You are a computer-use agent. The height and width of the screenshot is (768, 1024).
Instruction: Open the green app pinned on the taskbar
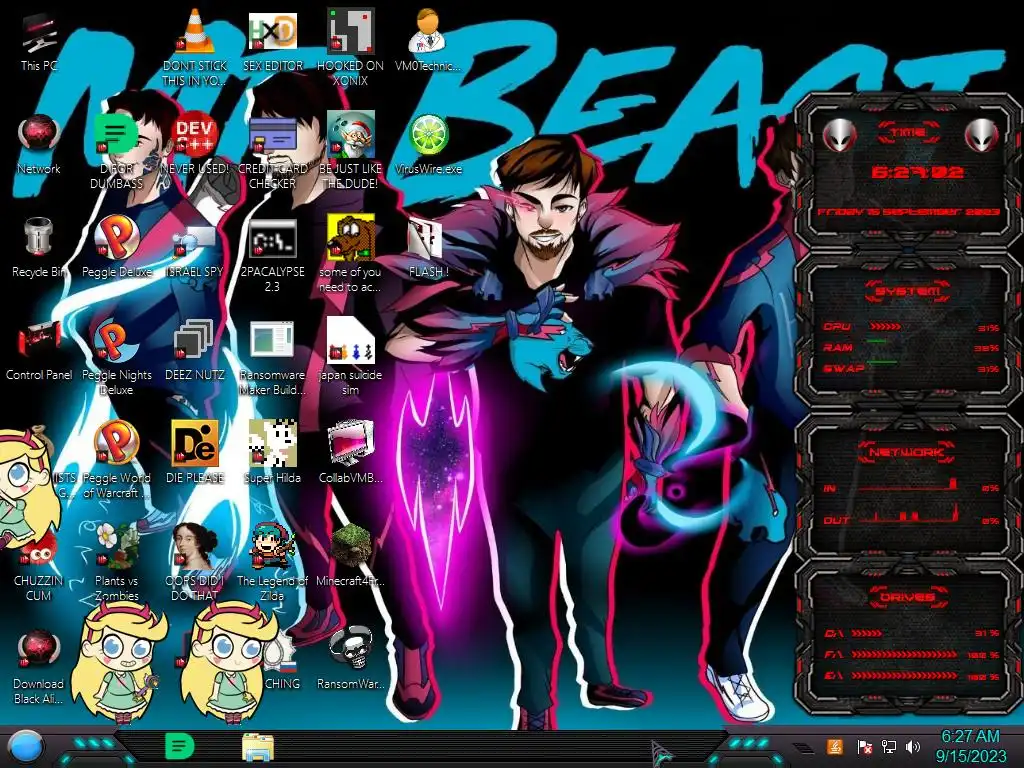179,746
